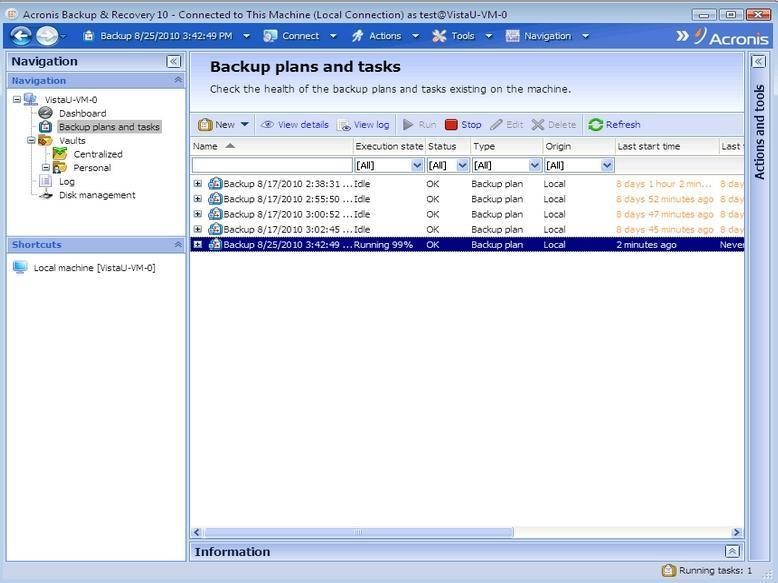Click View details button
This screenshot has height=583, width=778.
pyautogui.click(x=295, y=125)
